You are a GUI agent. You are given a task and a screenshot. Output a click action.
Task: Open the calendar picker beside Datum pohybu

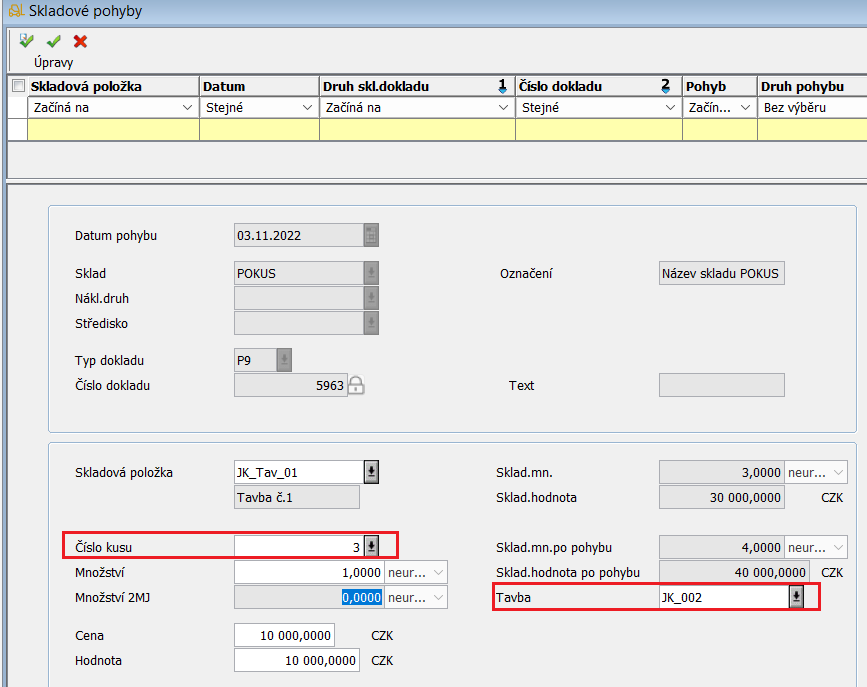tap(371, 236)
